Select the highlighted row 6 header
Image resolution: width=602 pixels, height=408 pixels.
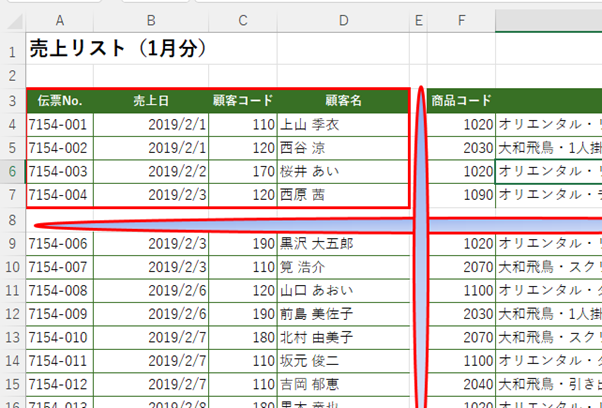coord(12,171)
